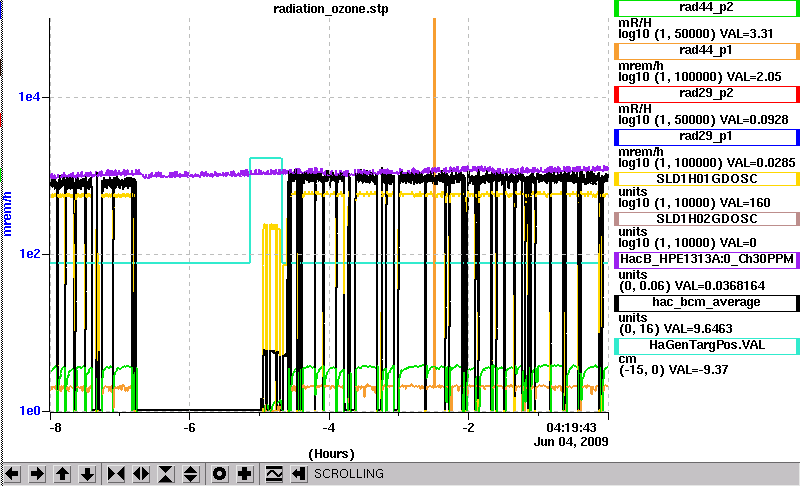
Task: Click the cm units label
Action: click(x=628, y=359)
